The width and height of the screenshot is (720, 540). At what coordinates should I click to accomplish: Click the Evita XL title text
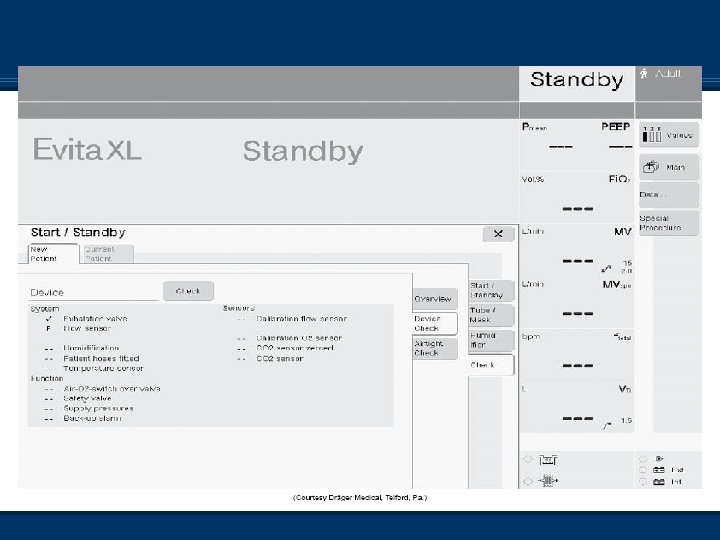click(x=87, y=149)
